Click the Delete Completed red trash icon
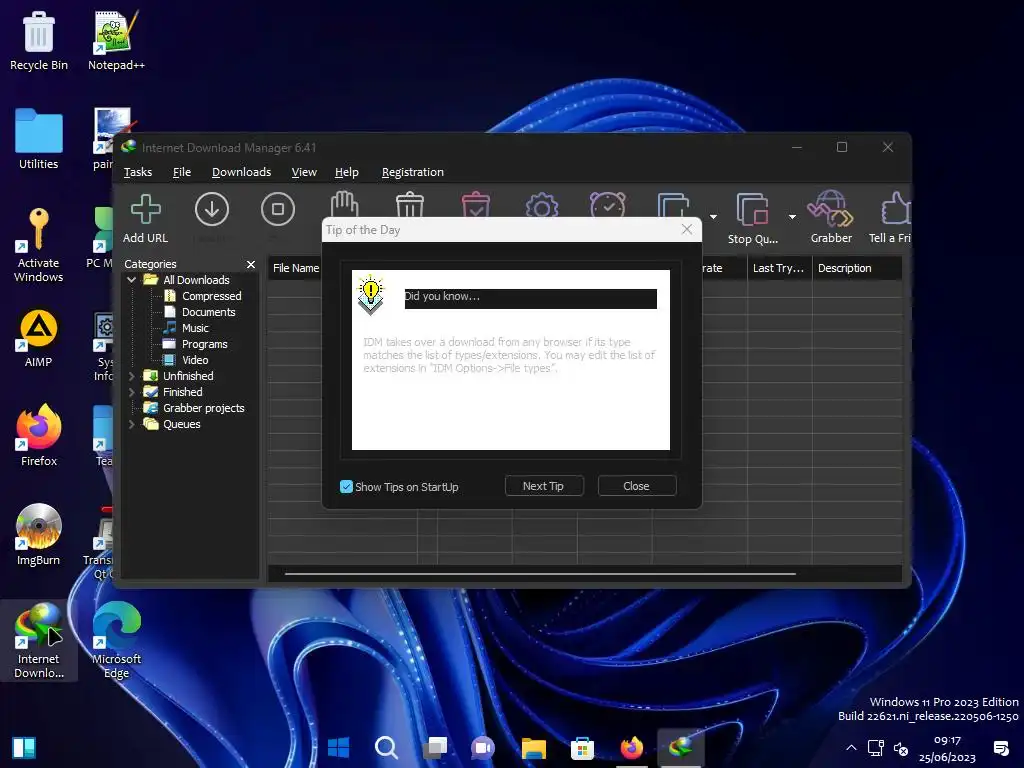Screen dimensions: 1024x768 click(476, 204)
